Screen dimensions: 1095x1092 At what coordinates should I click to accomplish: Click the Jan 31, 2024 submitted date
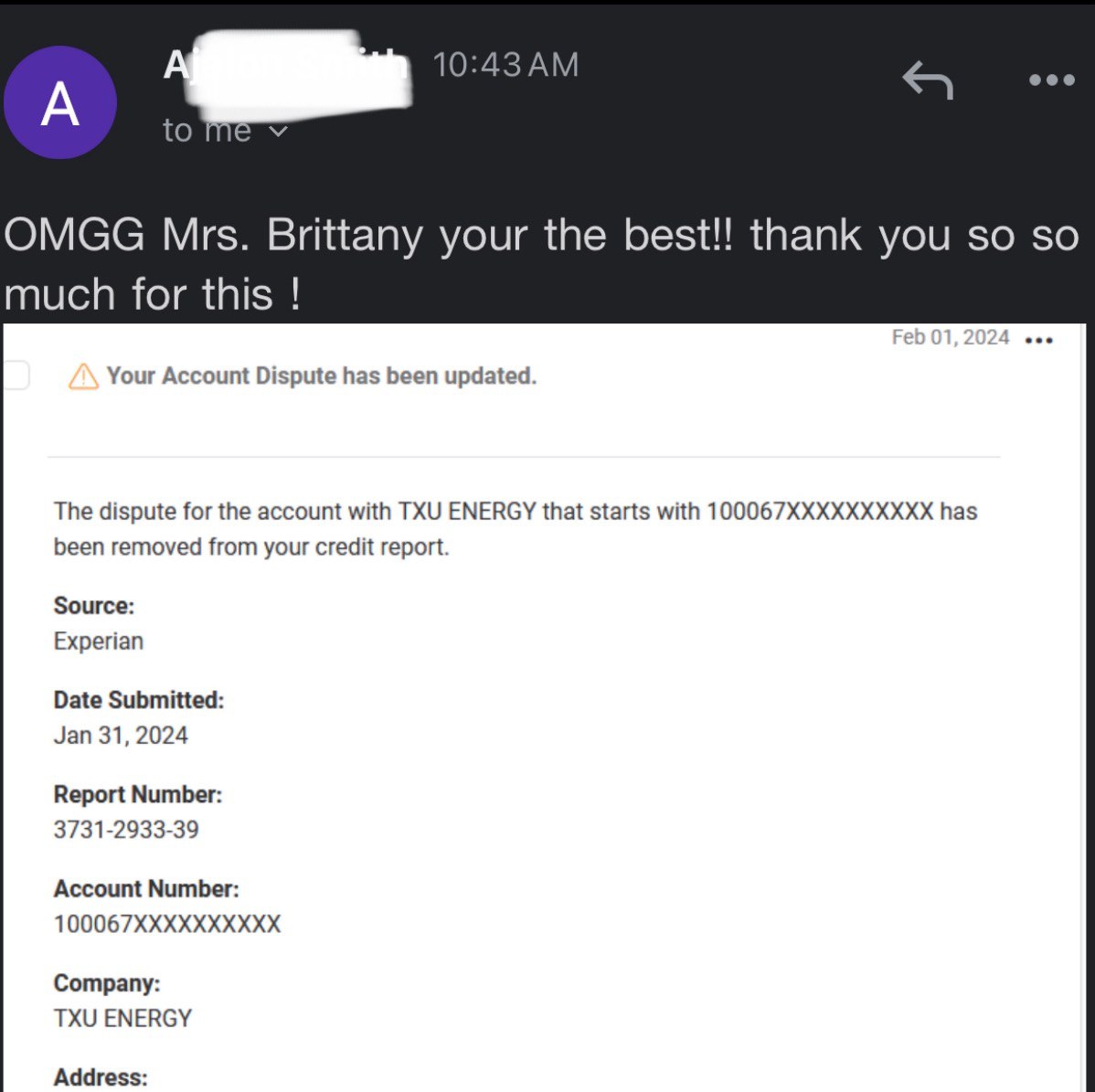(121, 736)
